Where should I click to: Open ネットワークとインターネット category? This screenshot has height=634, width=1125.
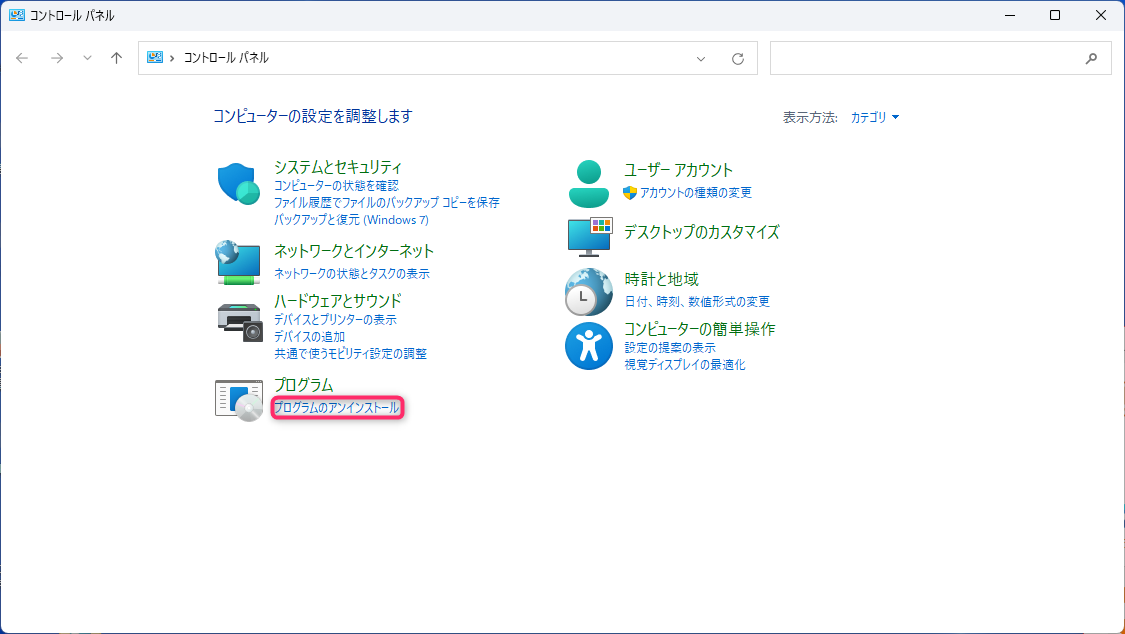[x=354, y=251]
